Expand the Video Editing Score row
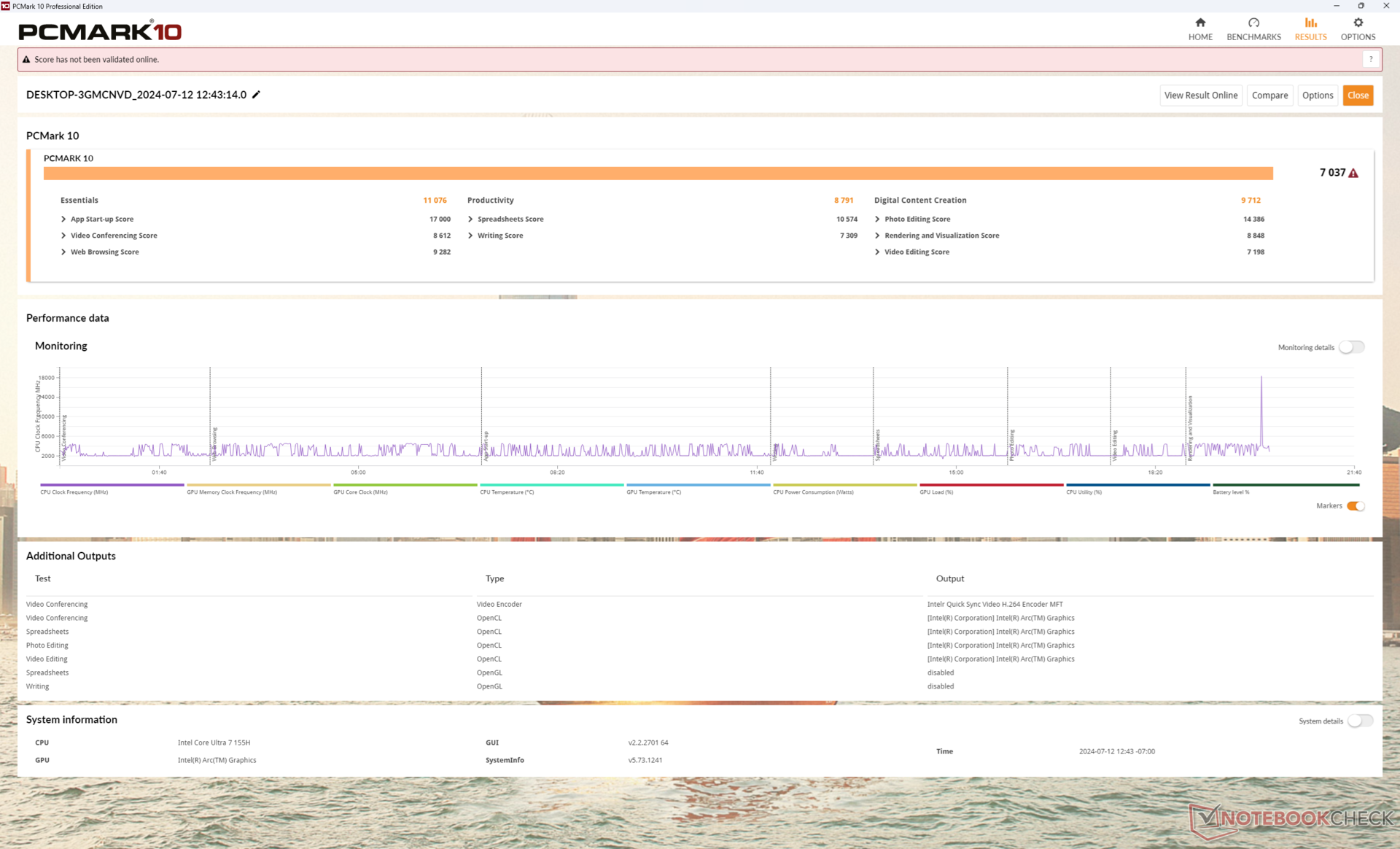This screenshot has height=849, width=1400. coord(877,252)
